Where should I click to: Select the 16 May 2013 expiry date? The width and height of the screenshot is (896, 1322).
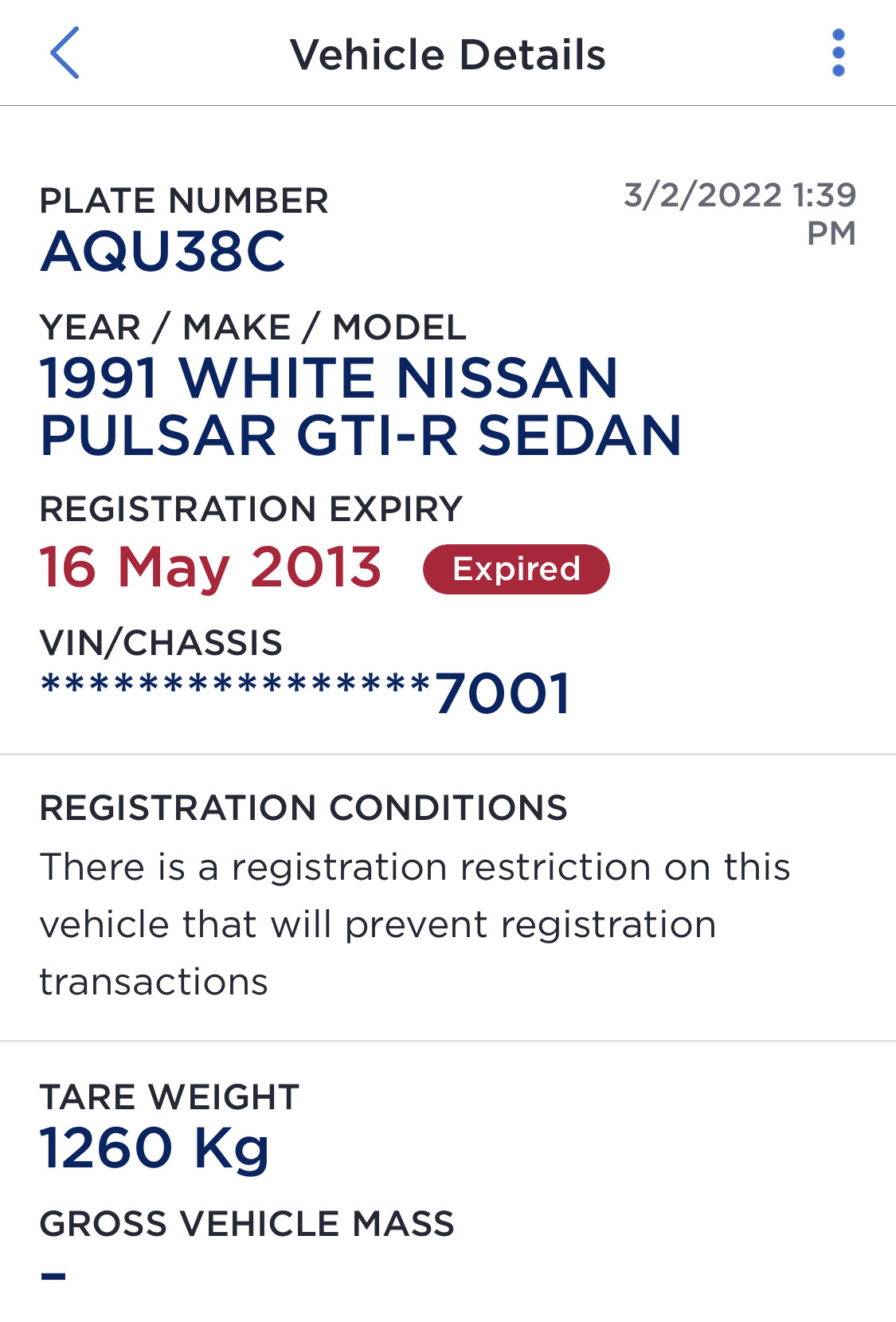point(211,567)
